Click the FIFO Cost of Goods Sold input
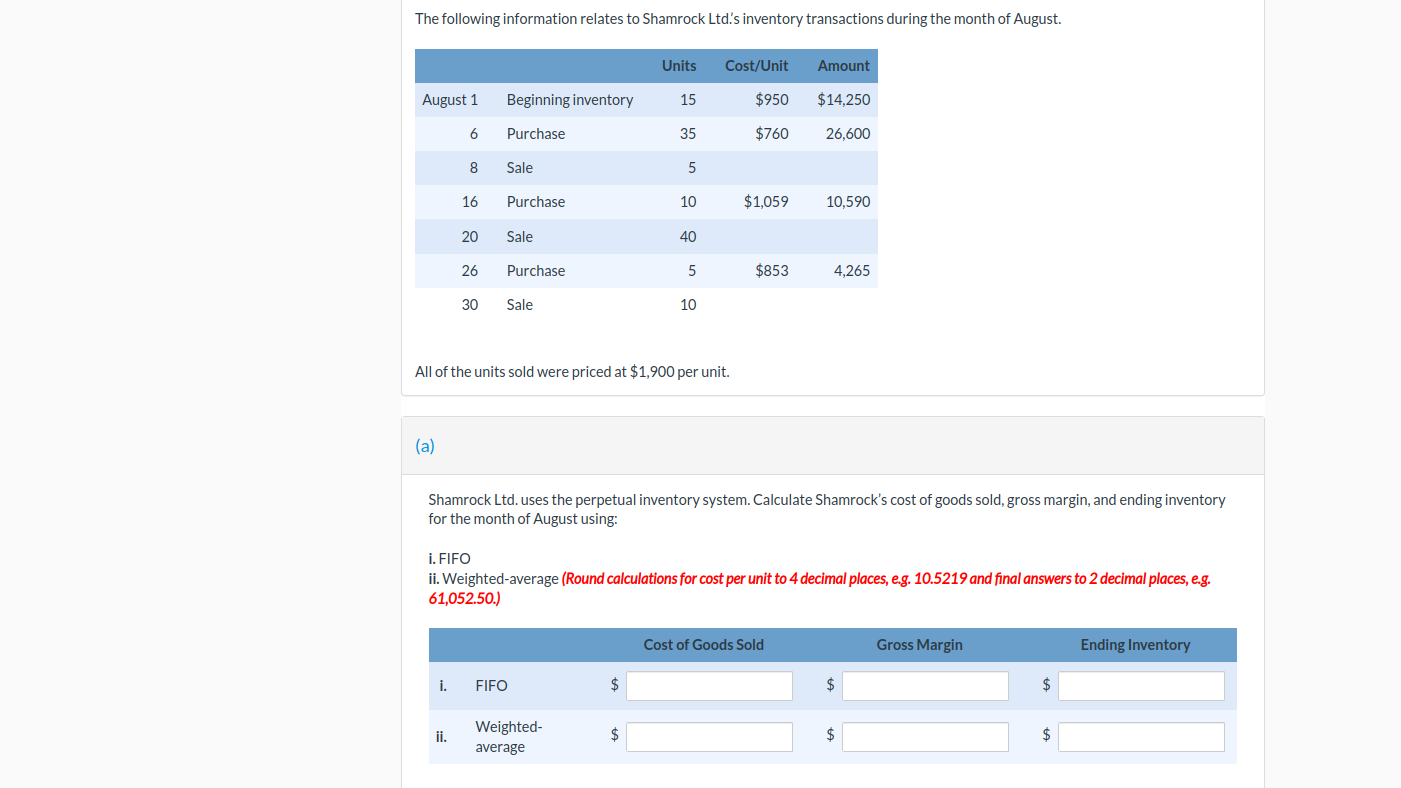The width and height of the screenshot is (1401, 788). click(710, 686)
